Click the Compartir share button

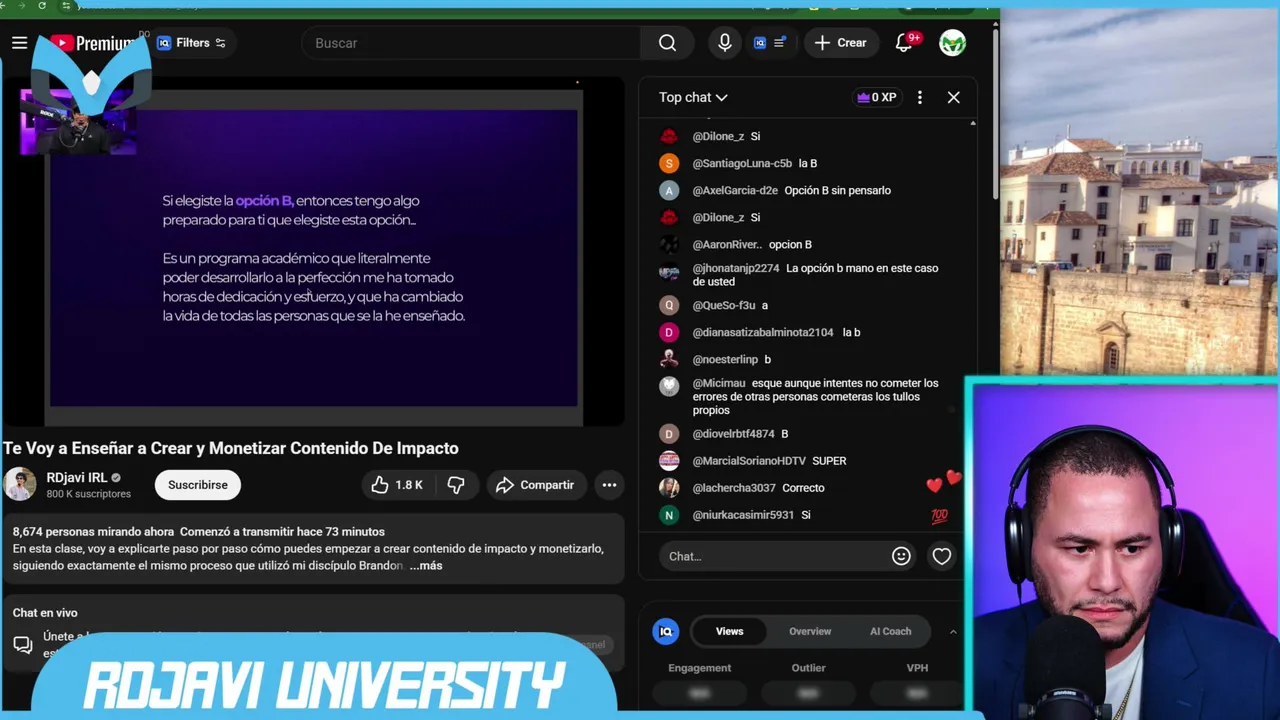[536, 485]
